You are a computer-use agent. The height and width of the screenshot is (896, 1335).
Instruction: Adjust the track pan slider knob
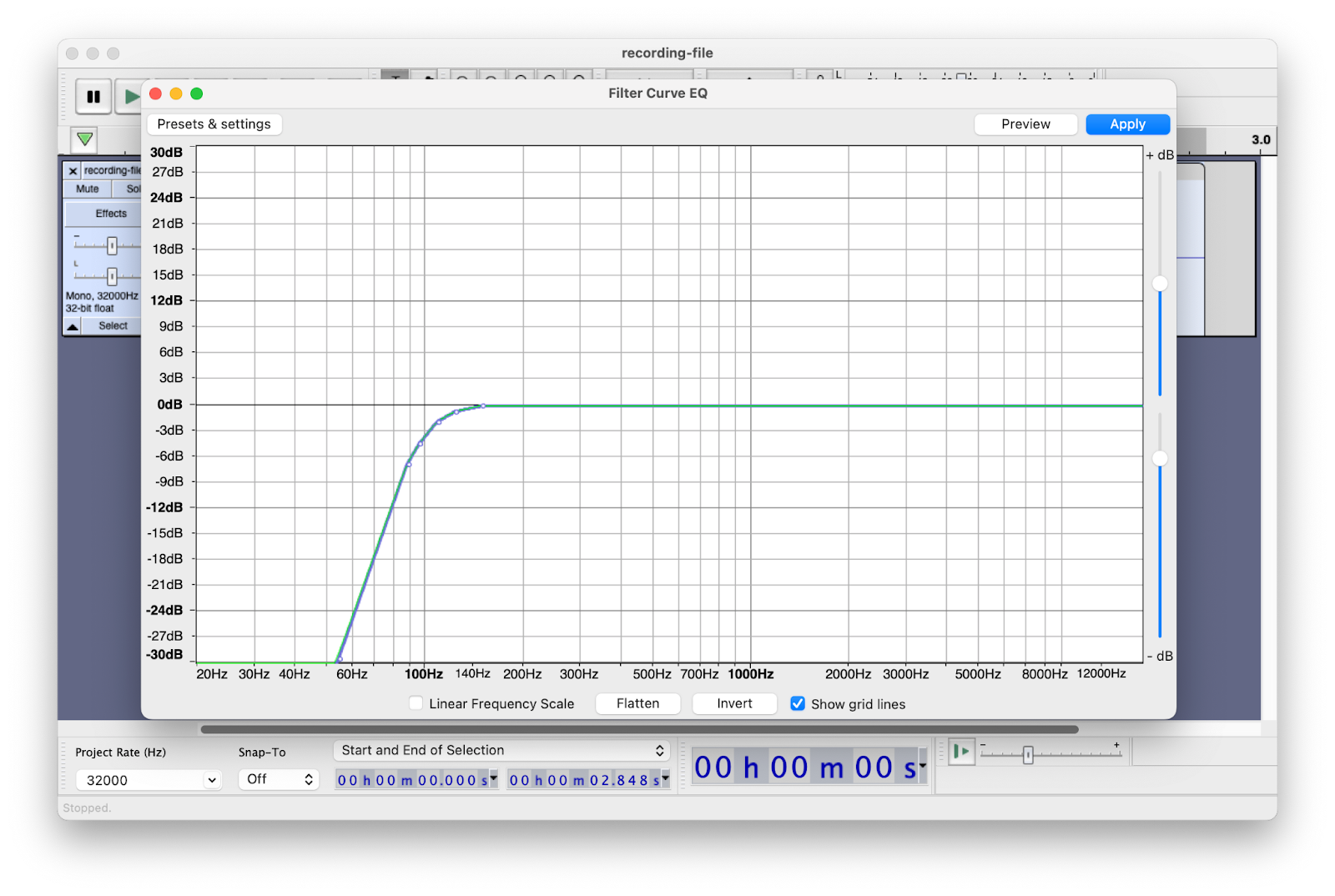pyautogui.click(x=112, y=276)
